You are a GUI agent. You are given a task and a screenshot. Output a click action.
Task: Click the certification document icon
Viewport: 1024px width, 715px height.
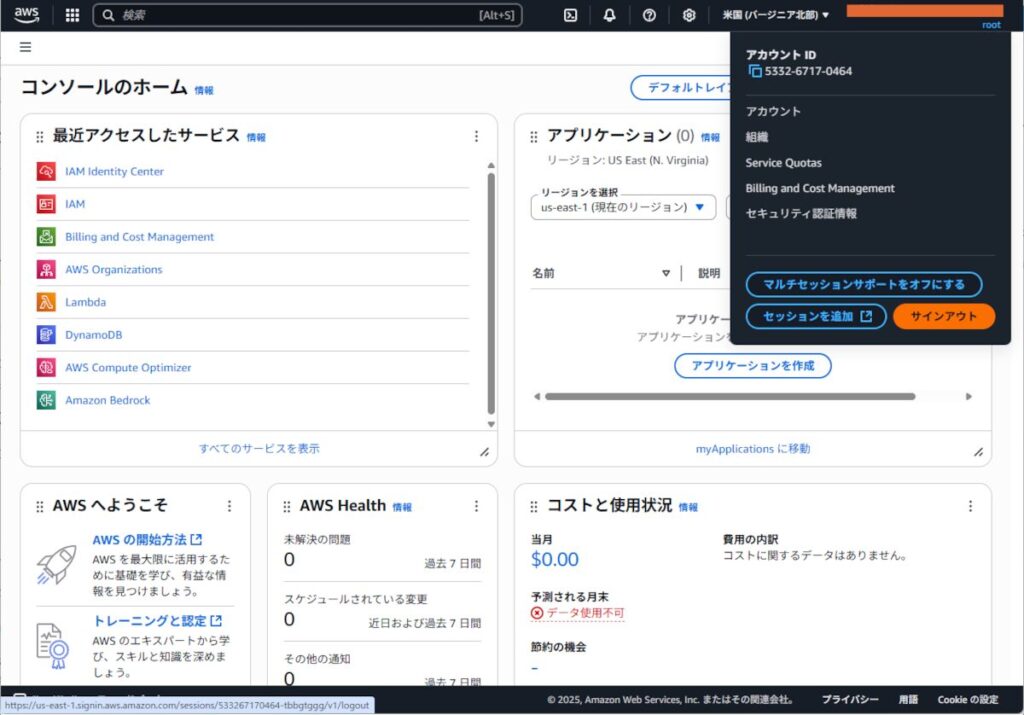[53, 646]
